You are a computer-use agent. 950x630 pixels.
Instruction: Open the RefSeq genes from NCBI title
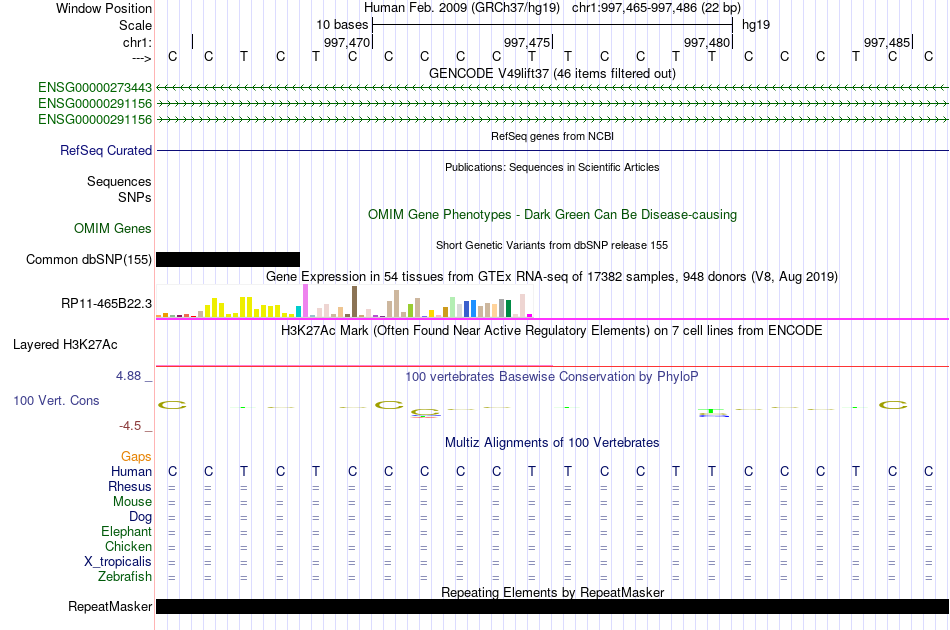point(553,136)
